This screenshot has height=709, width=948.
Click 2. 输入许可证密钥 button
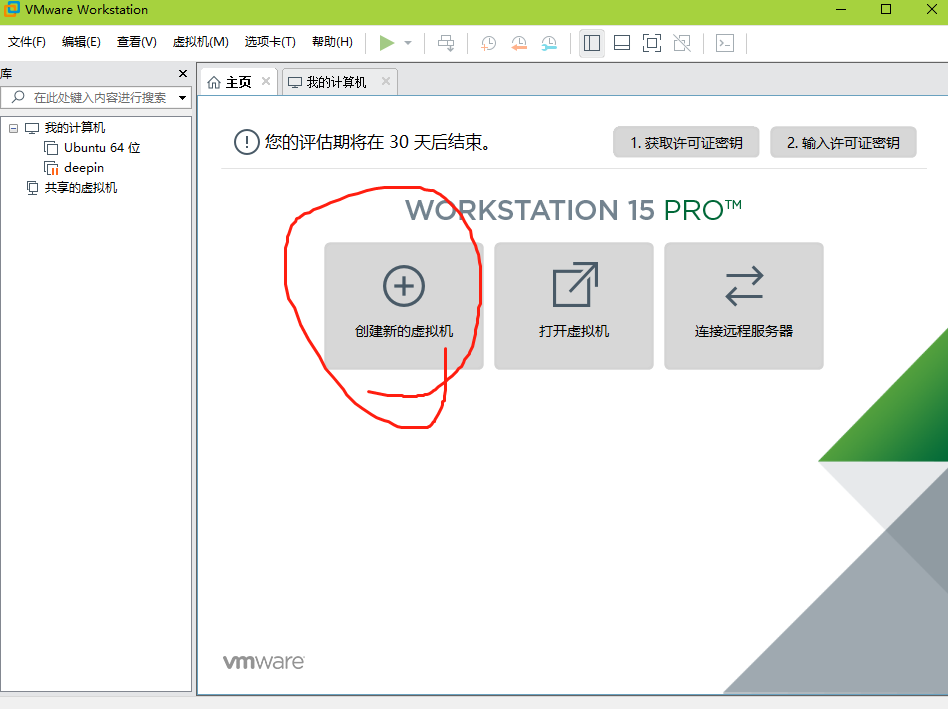pos(843,143)
